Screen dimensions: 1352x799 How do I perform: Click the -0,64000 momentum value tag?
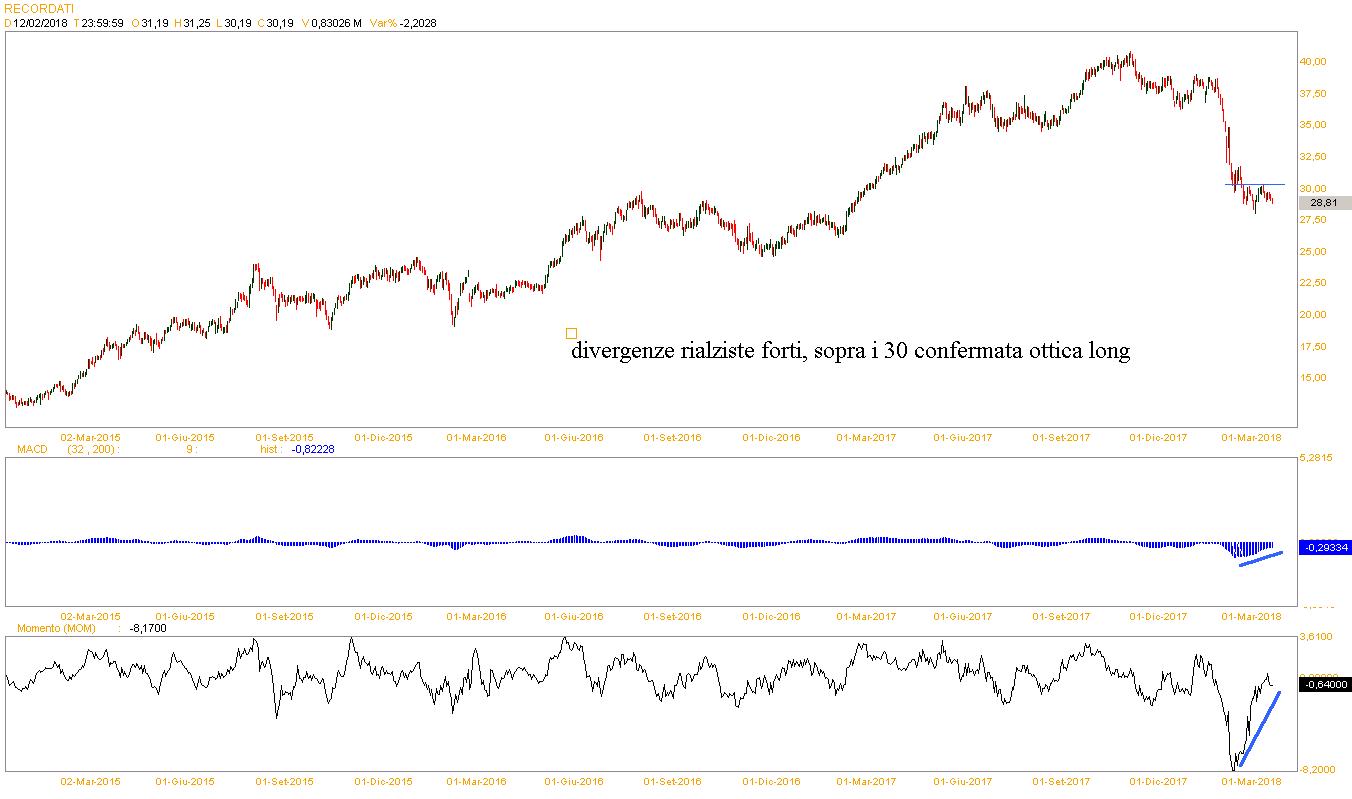point(1324,685)
